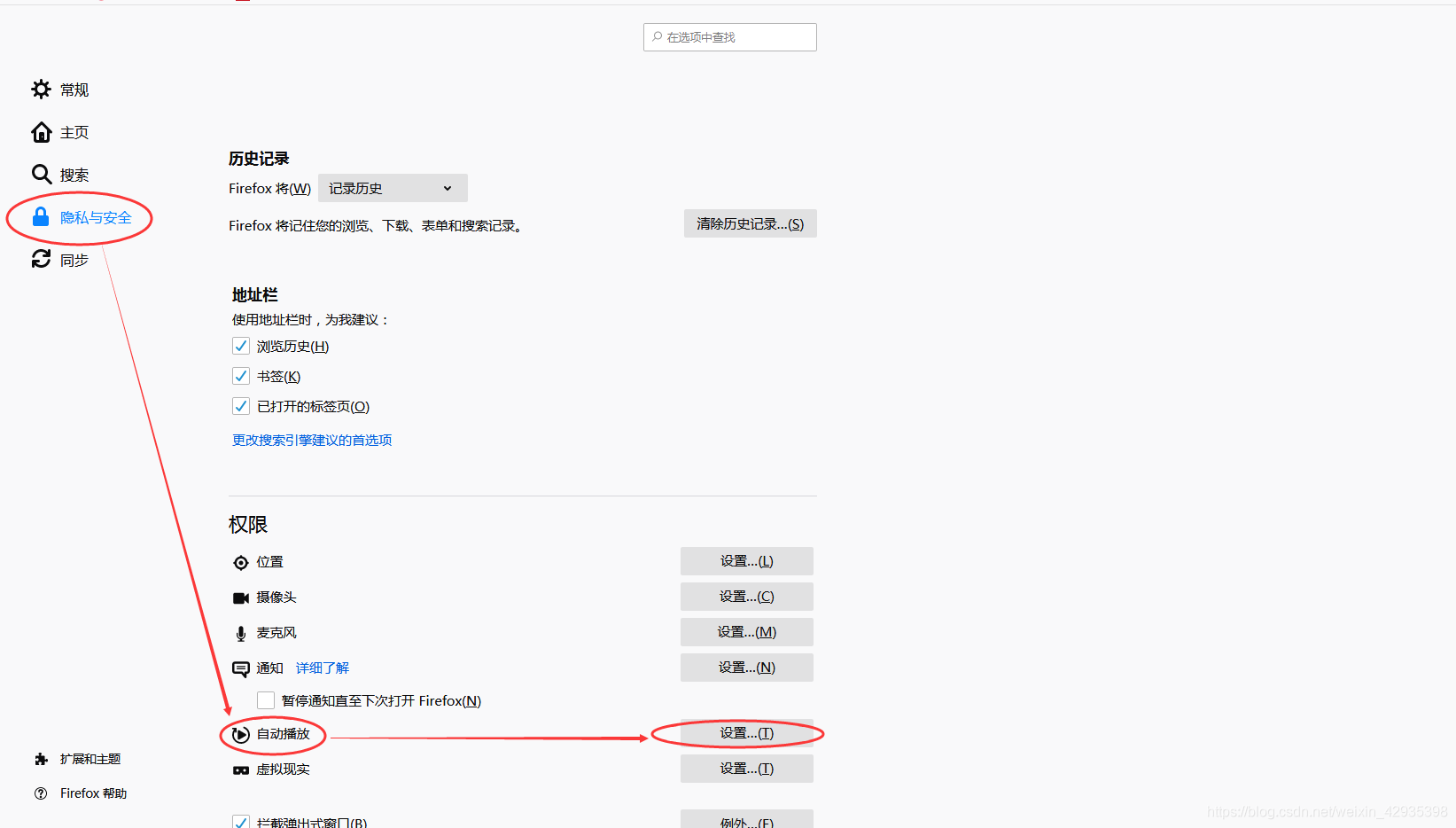The image size is (1456, 828).
Task: Click the 扩展和主题 puzzle icon
Action: pyautogui.click(x=41, y=759)
